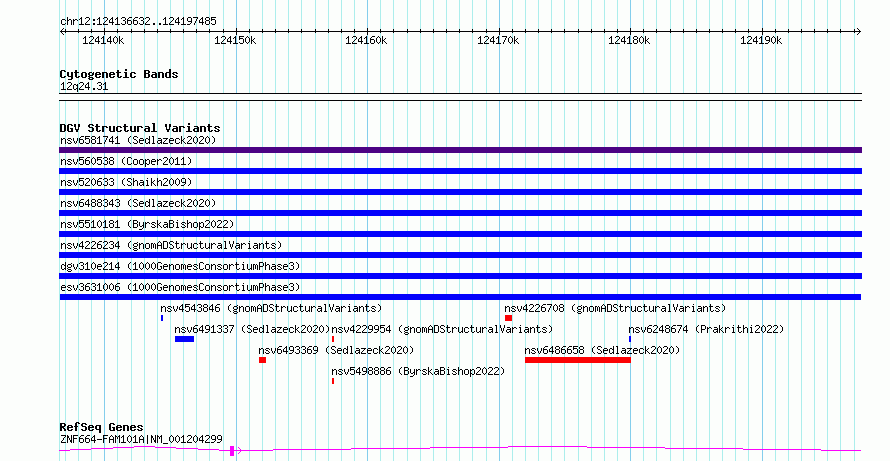Open the dgv310e214 (1000GenomesConsortiumPhase3) label
The width and height of the screenshot is (890, 461).
pyautogui.click(x=180, y=266)
